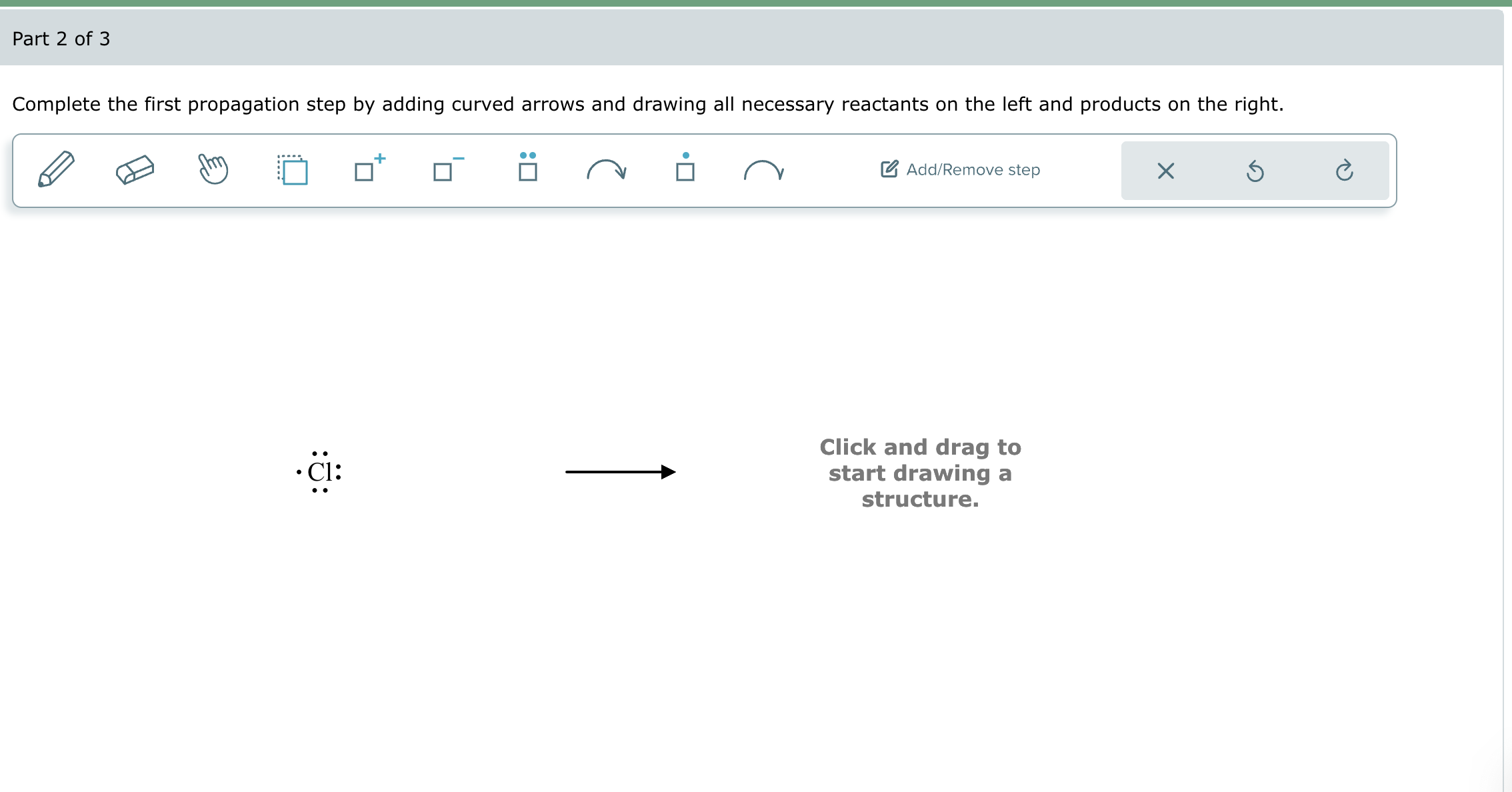The image size is (1512, 792).
Task: Click the Part 2 of 3 header
Action: tap(61, 39)
